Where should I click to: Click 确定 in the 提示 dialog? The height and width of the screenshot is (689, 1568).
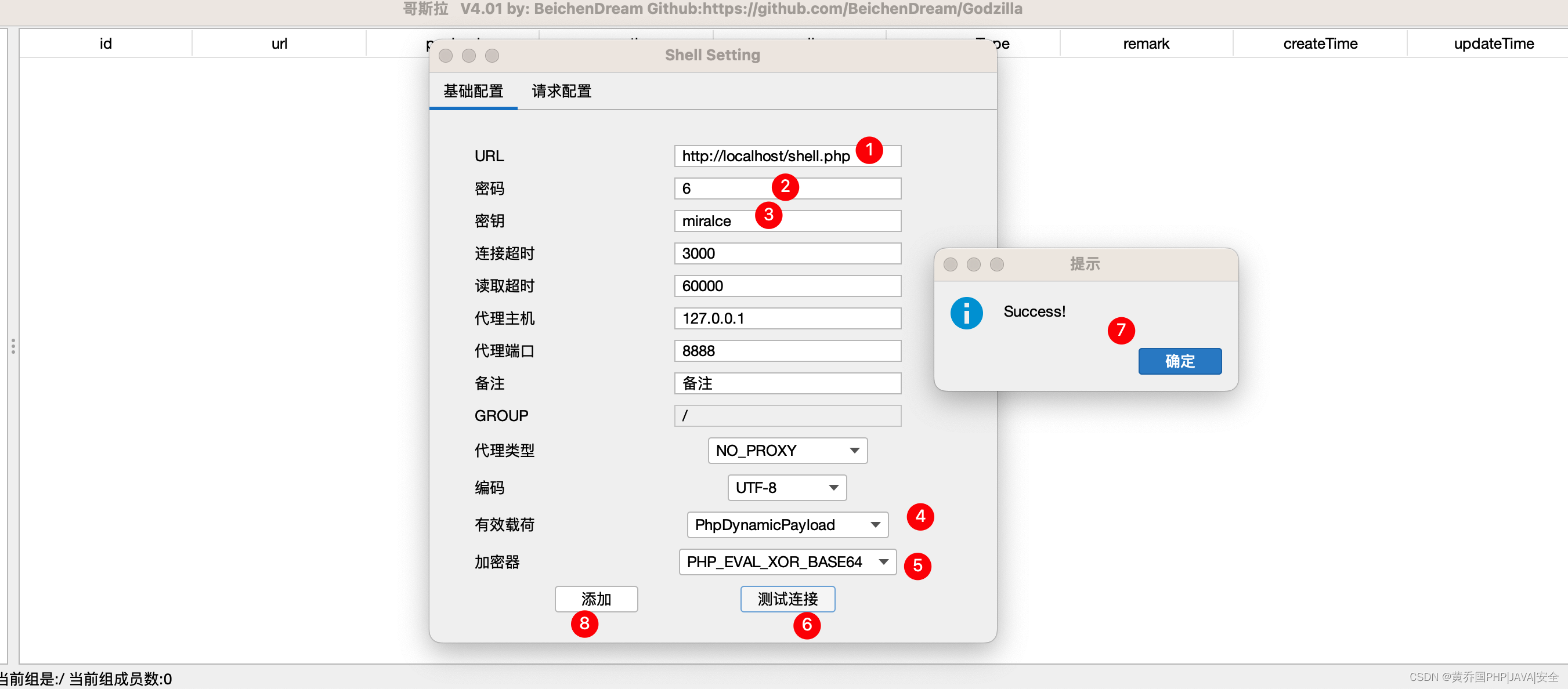pos(1180,361)
